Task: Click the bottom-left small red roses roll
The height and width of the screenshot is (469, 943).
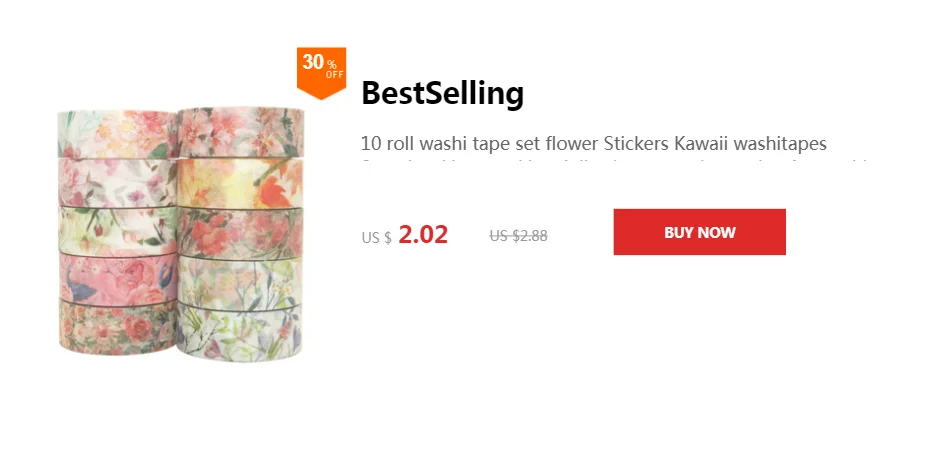Action: pyautogui.click(x=118, y=327)
